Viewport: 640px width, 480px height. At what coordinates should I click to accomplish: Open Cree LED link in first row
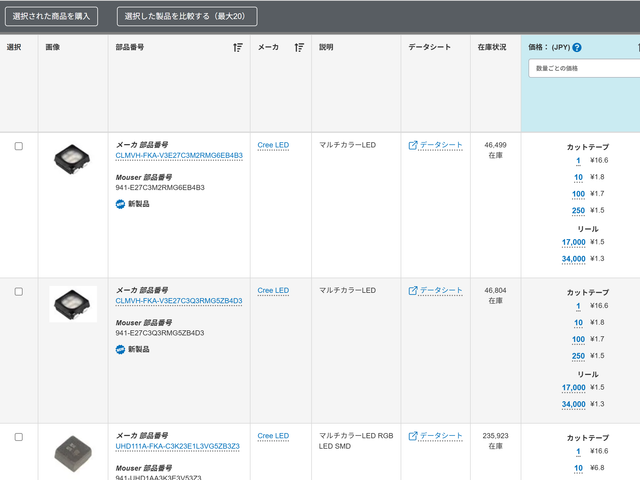coord(273,145)
